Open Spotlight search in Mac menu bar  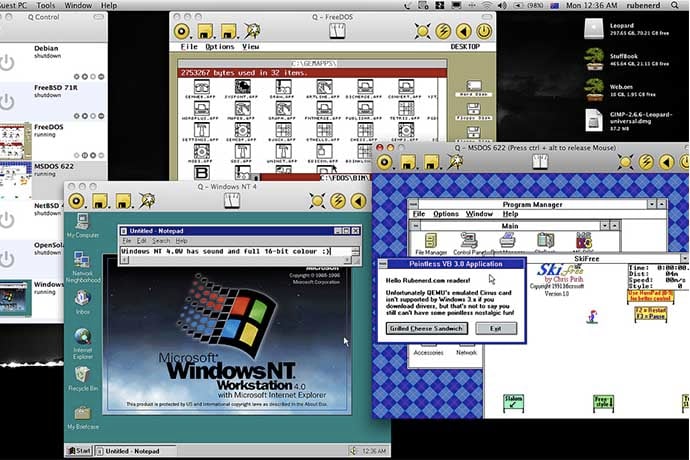click(675, 5)
